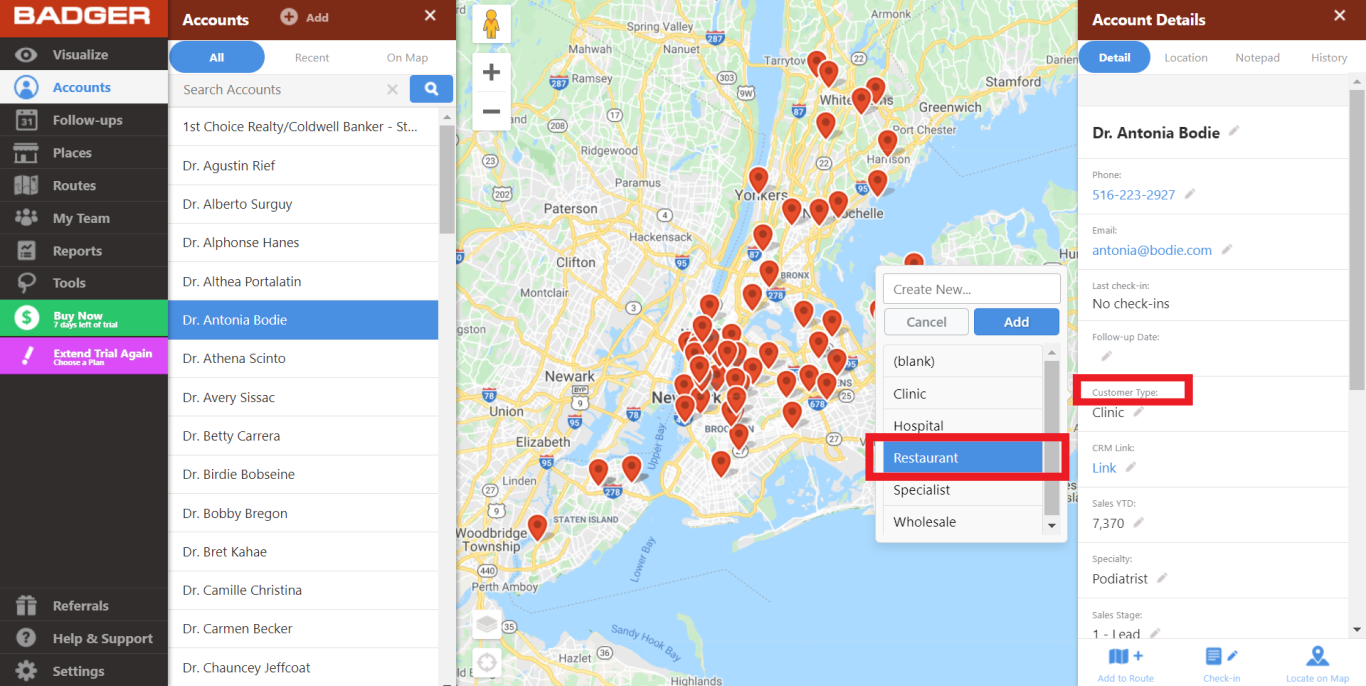This screenshot has width=1366, height=686.
Task: Click the Help & Support question icon
Action: (x=26, y=638)
